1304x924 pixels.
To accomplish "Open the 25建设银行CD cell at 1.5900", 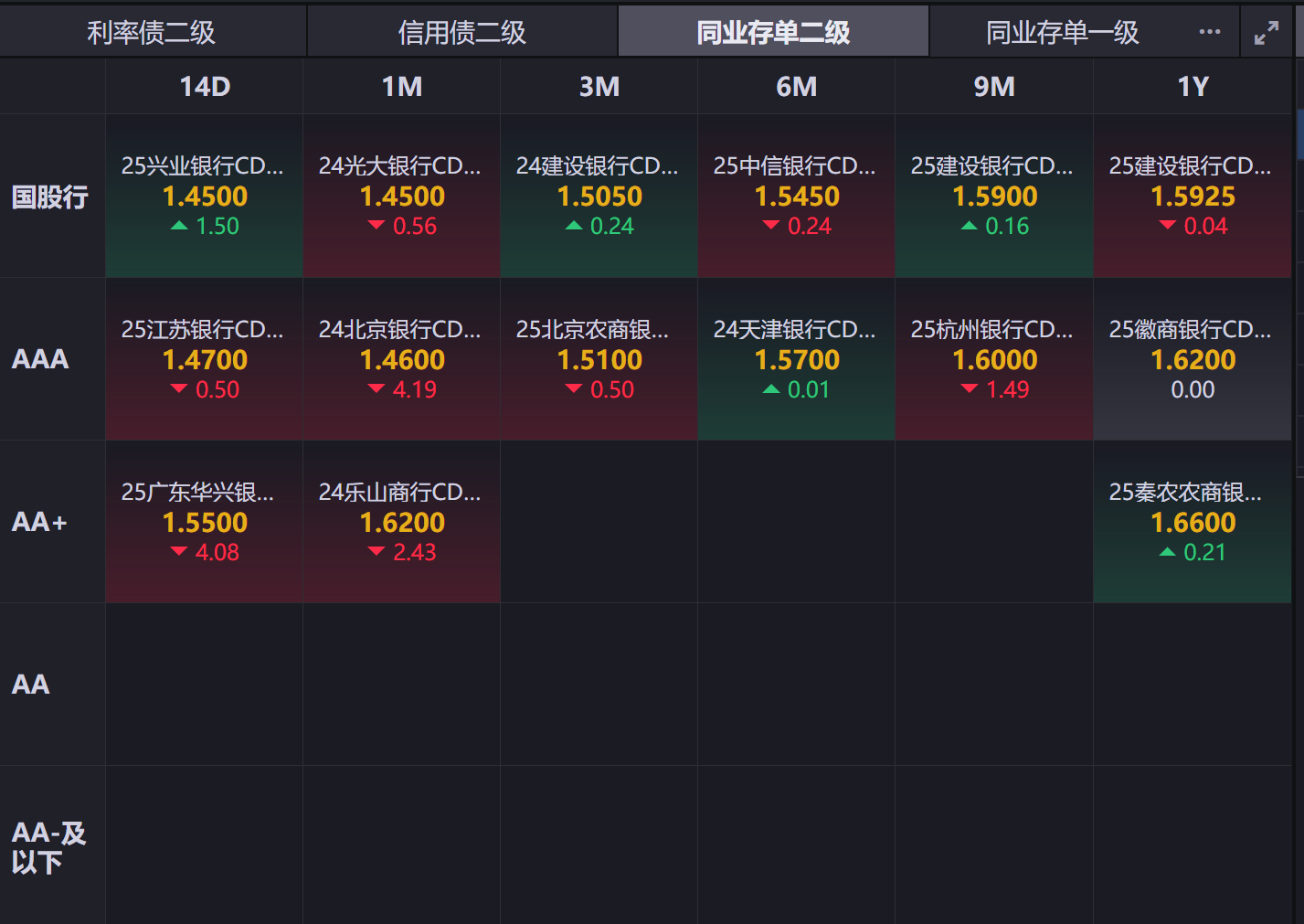I will (994, 196).
